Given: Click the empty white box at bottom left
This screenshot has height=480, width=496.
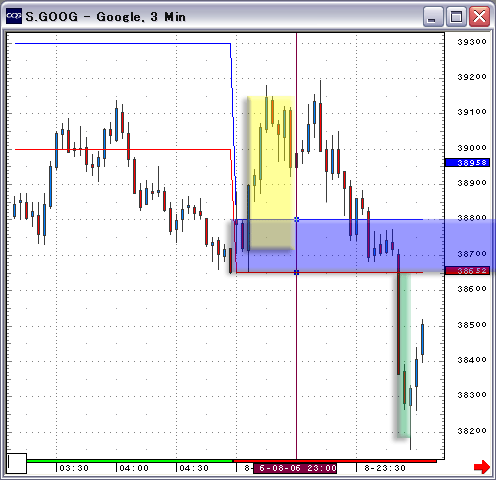Looking at the screenshot, I should tap(17, 463).
